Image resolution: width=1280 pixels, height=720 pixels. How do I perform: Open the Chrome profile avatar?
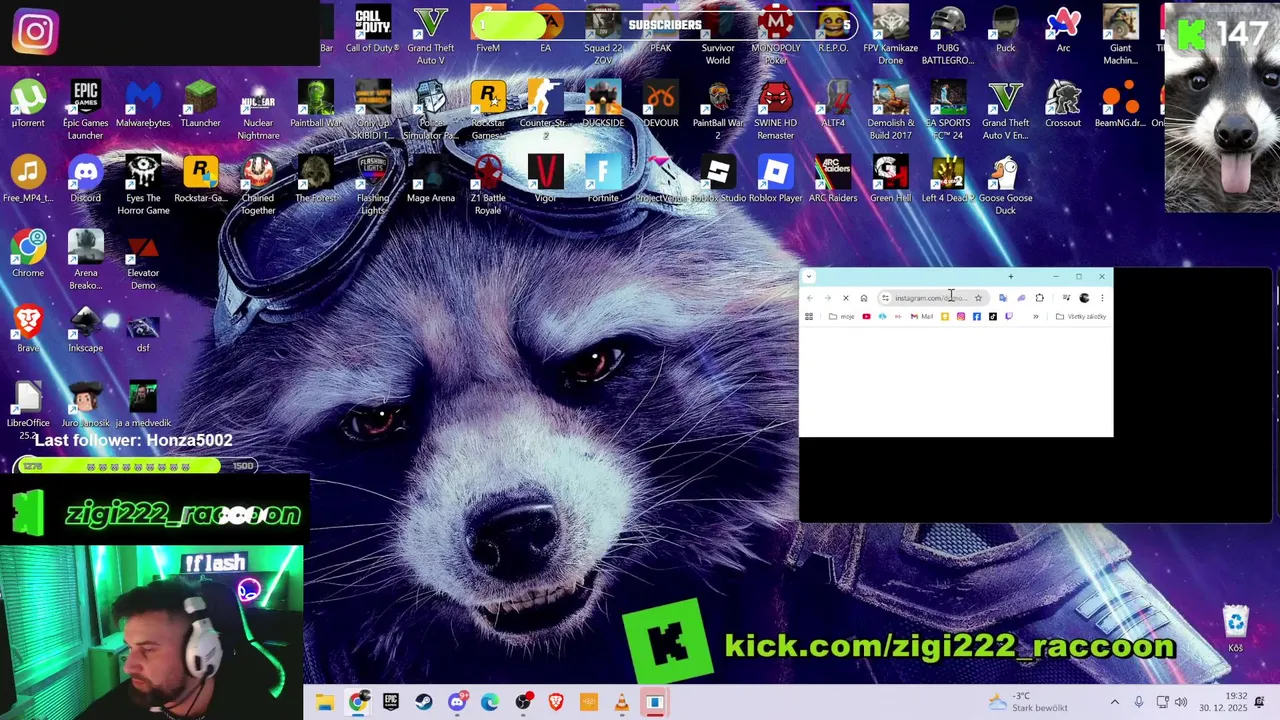[x=1084, y=298]
